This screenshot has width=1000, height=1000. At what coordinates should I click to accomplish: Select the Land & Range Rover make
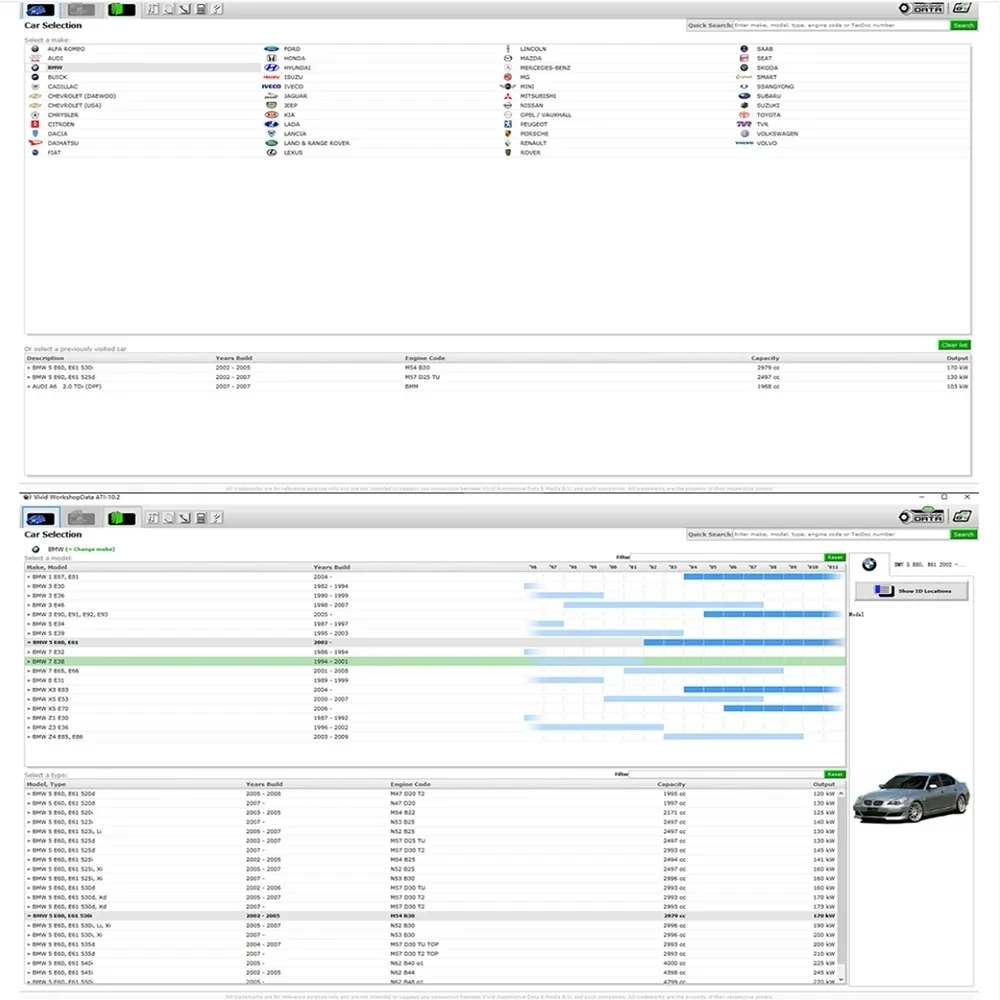(x=316, y=143)
